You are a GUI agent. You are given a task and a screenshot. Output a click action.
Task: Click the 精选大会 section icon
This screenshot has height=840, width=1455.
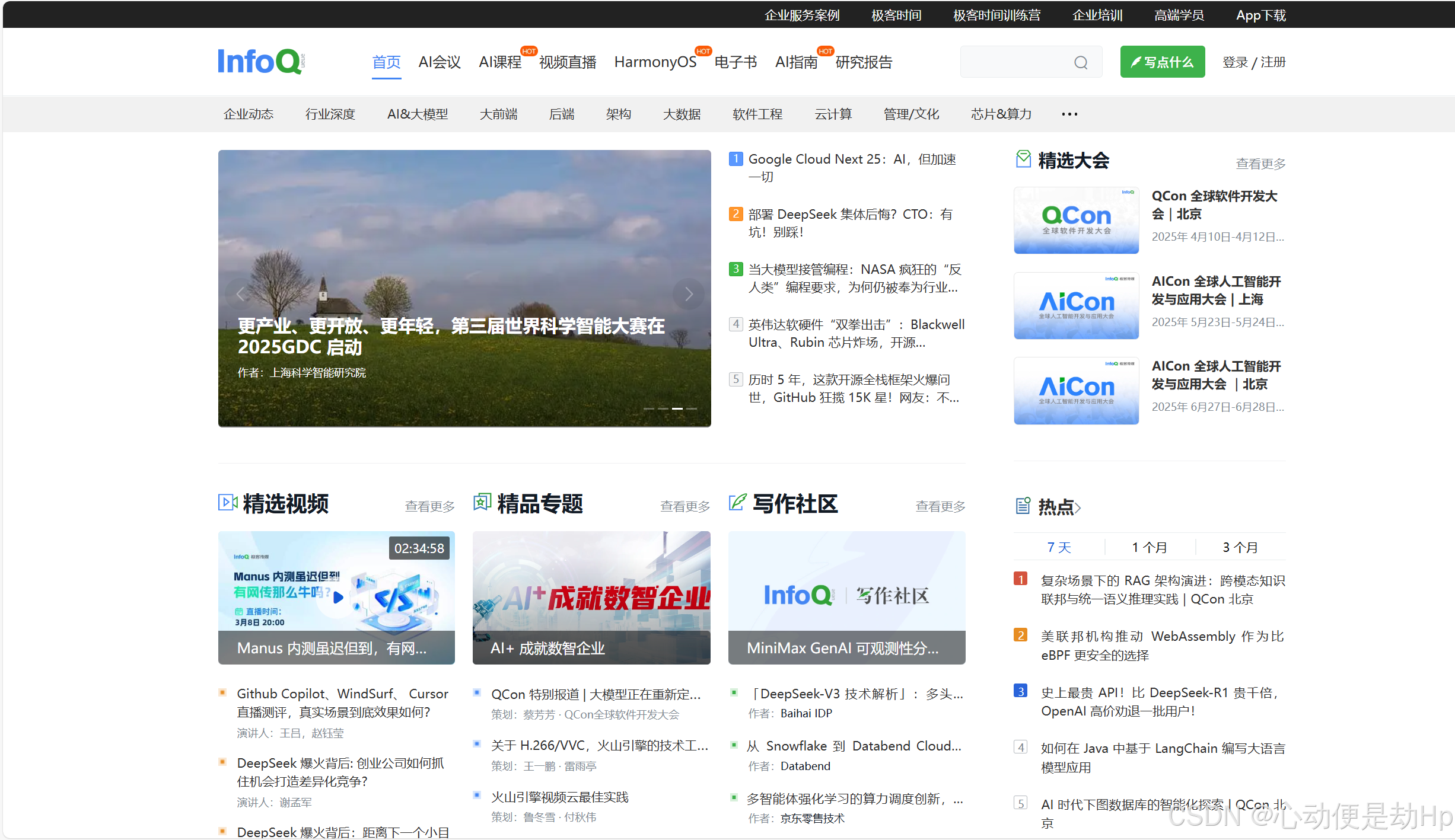tap(1023, 159)
